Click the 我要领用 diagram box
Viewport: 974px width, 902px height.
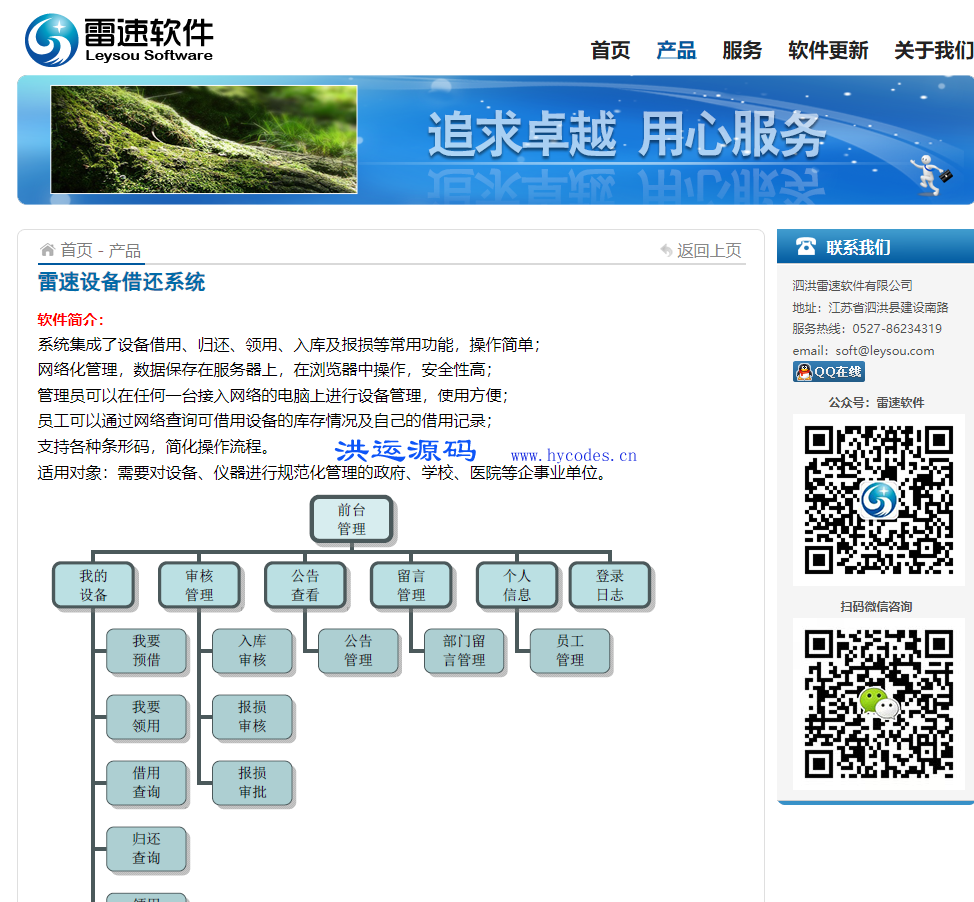pos(147,717)
